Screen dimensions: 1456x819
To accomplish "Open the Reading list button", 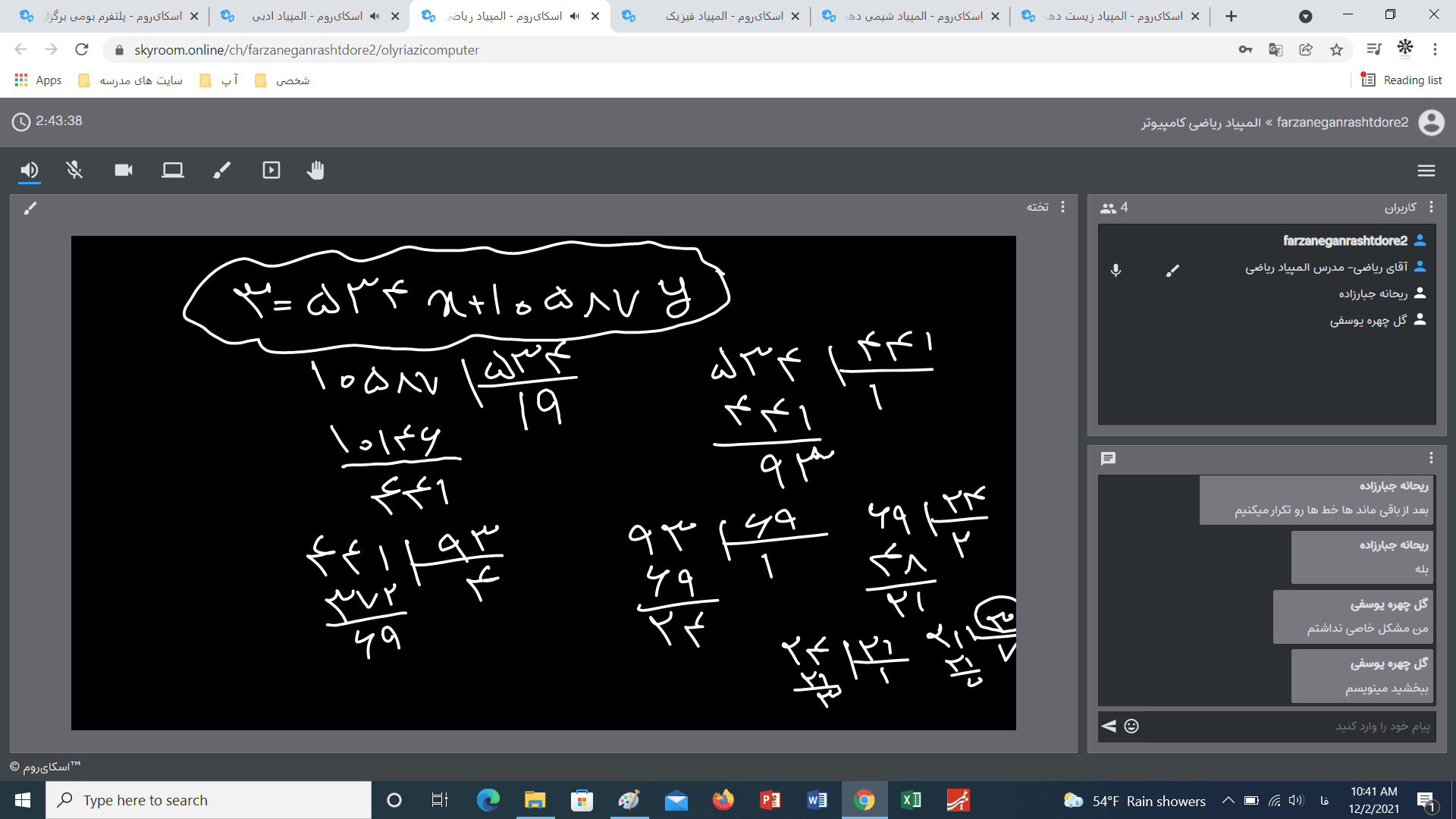I will [x=1401, y=80].
